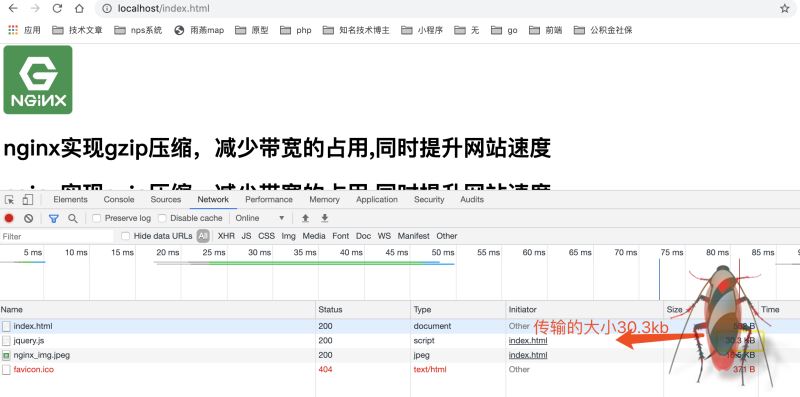The height and width of the screenshot is (397, 800).
Task: Filter requests by CSS
Action: [x=266, y=236]
